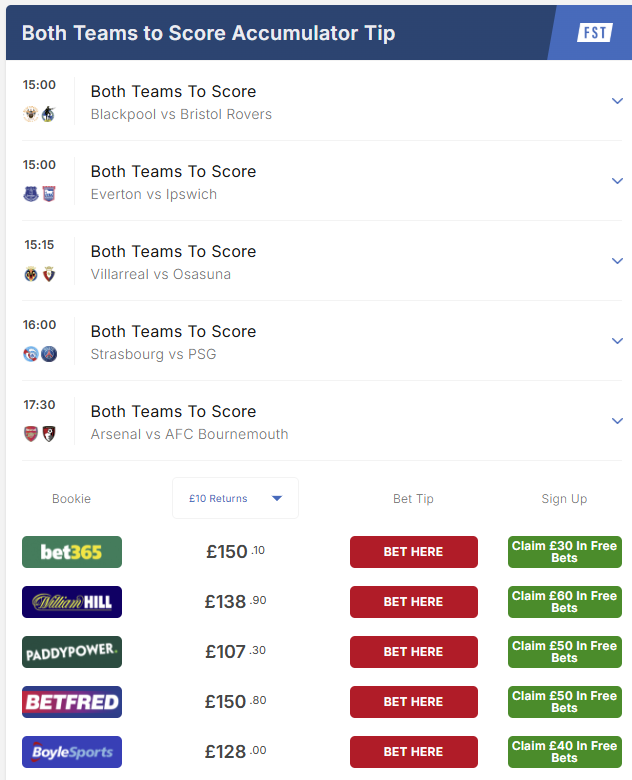Image resolution: width=632 pixels, height=780 pixels.
Task: Click the FST logo in header
Action: (595, 33)
